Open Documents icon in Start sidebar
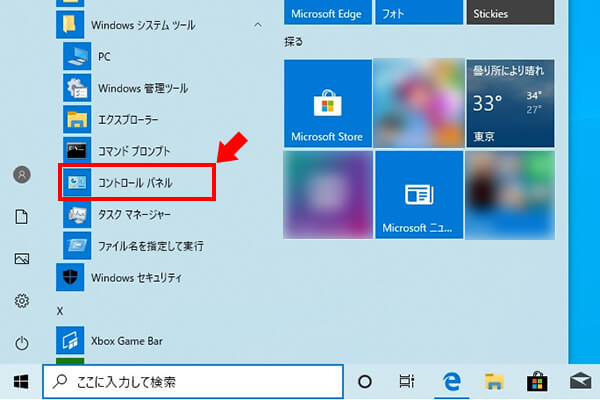 (x=22, y=217)
